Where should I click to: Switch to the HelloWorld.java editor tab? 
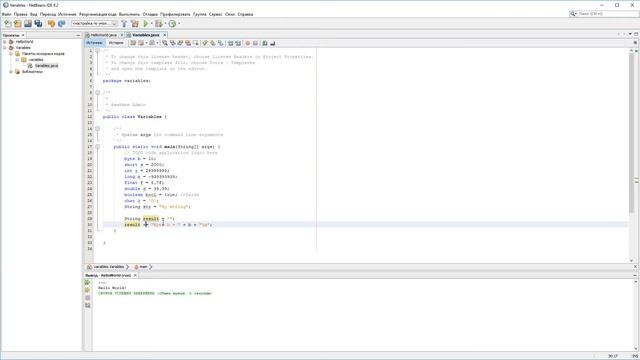(x=103, y=35)
